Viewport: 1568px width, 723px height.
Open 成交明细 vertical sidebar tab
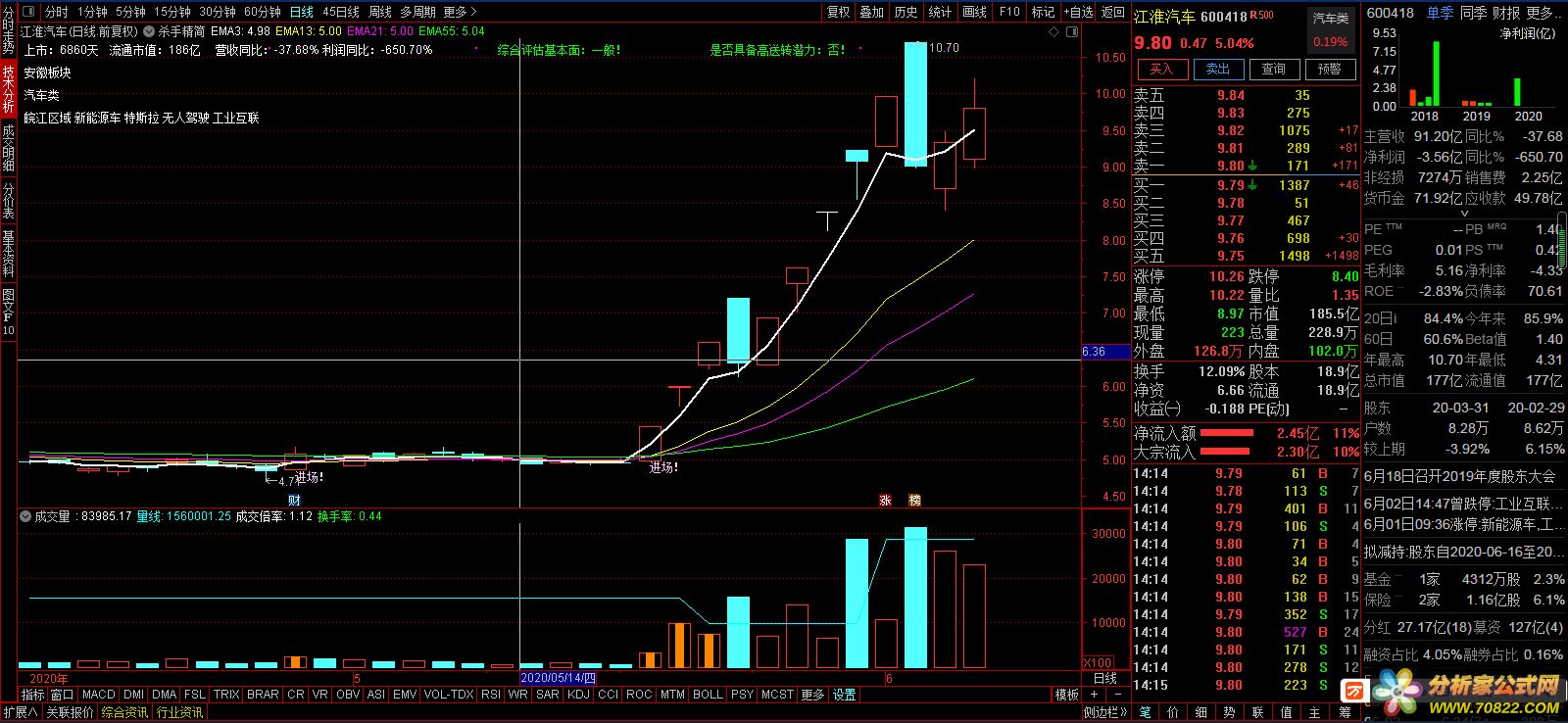pyautogui.click(x=8, y=147)
